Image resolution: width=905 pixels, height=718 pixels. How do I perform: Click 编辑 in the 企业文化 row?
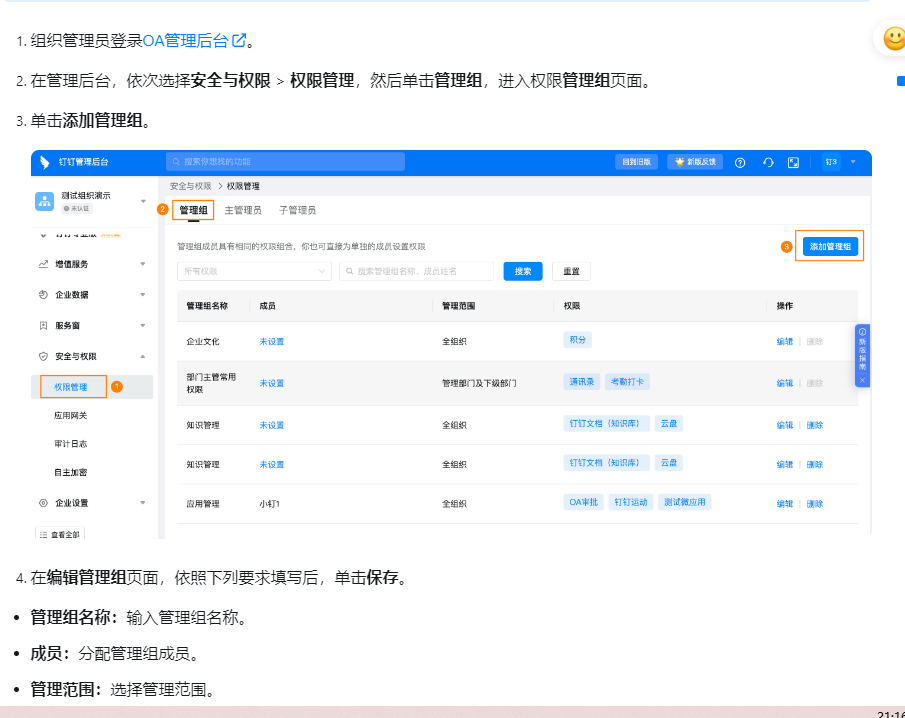785,342
